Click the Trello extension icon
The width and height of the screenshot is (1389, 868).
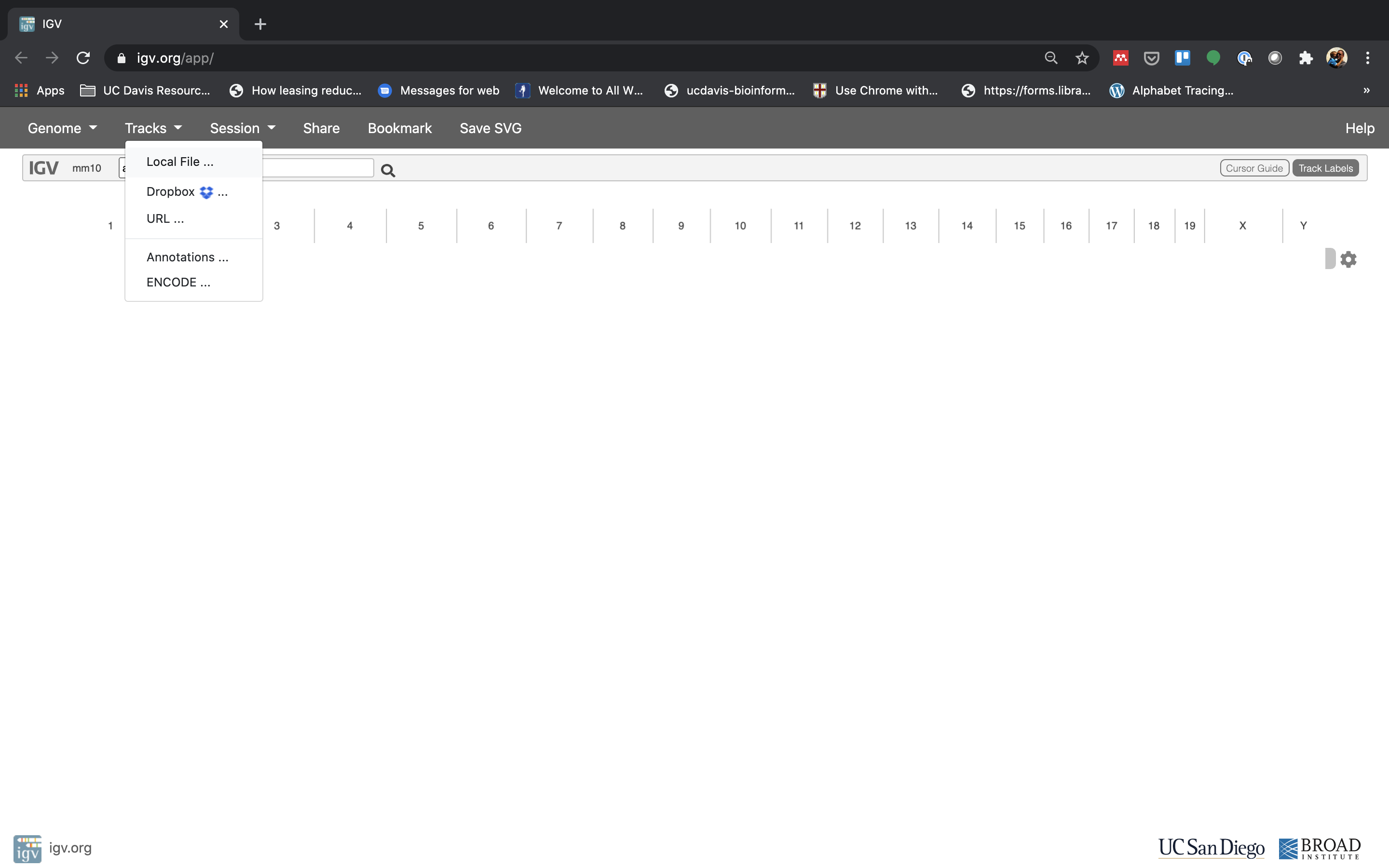pos(1182,58)
